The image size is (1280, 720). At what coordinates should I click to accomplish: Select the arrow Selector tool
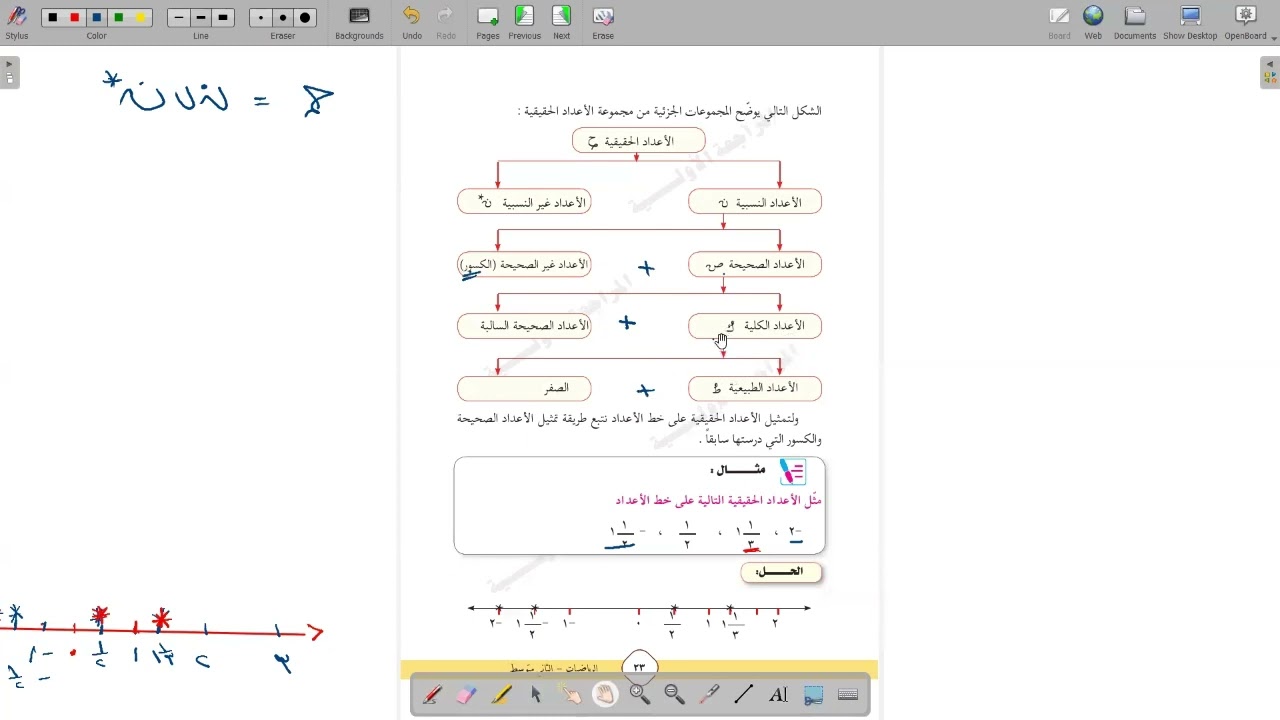(536, 695)
